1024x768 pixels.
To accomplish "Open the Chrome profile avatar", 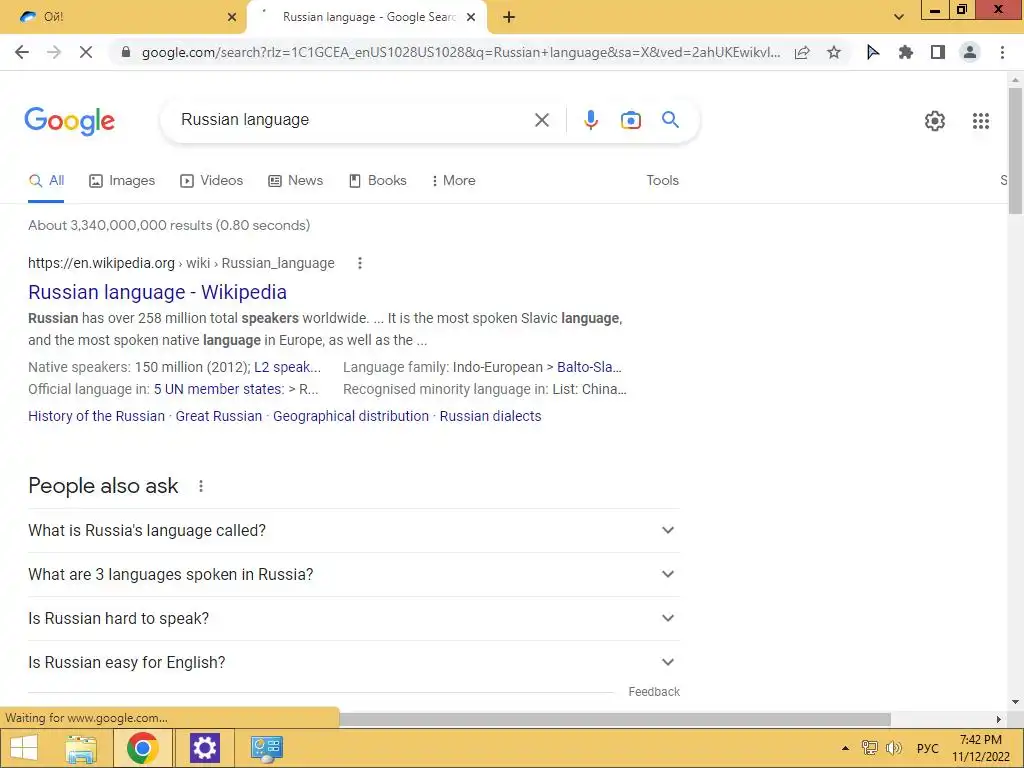I will tap(970, 52).
